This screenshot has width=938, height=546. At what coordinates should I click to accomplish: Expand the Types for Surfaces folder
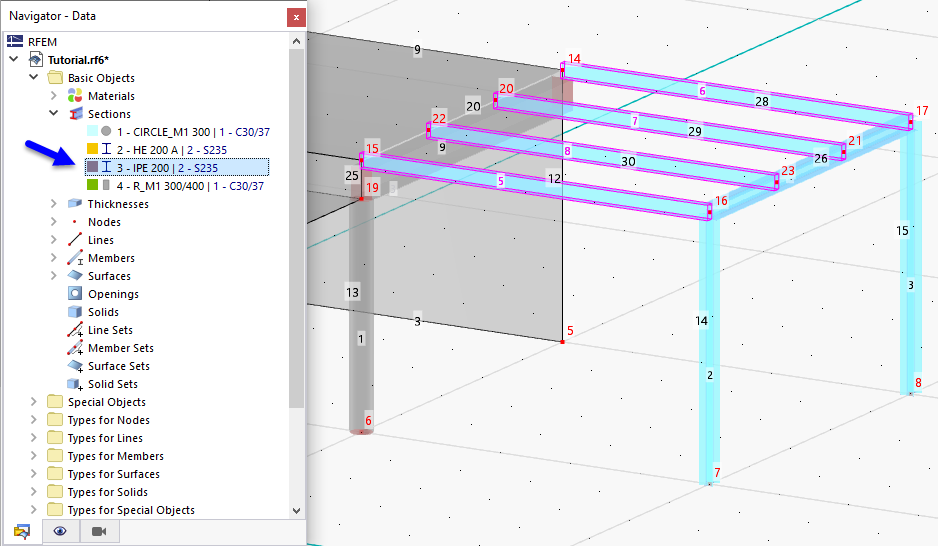point(34,473)
